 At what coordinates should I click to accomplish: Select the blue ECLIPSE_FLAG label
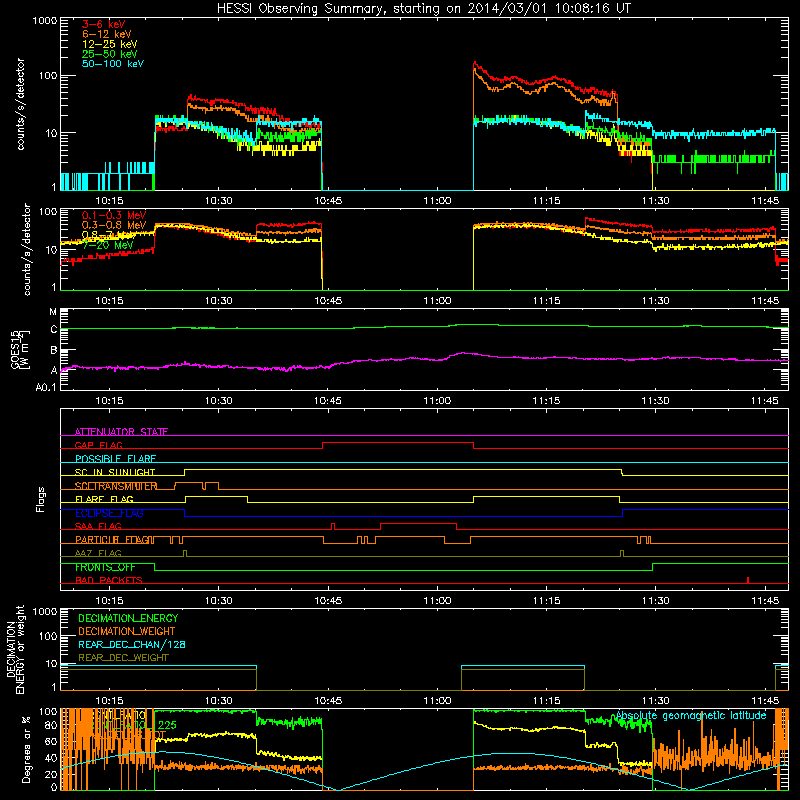coord(109,513)
